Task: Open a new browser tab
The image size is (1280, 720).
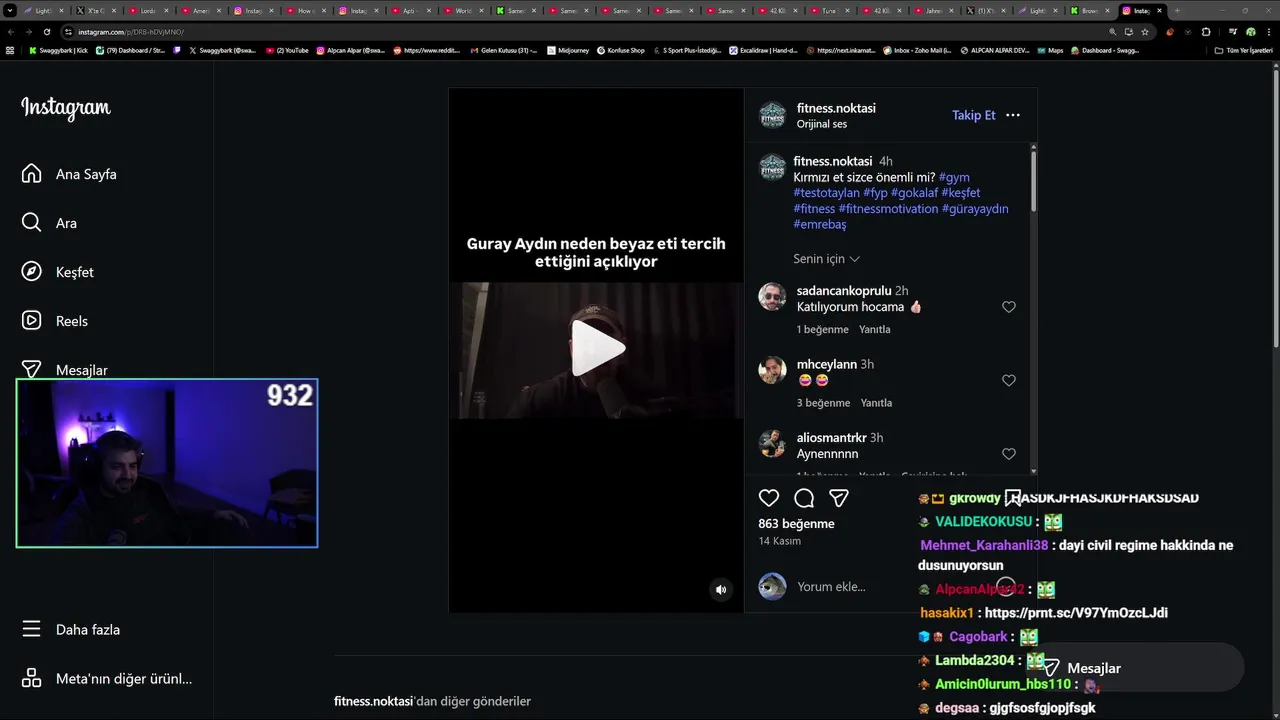Action: click(1177, 10)
